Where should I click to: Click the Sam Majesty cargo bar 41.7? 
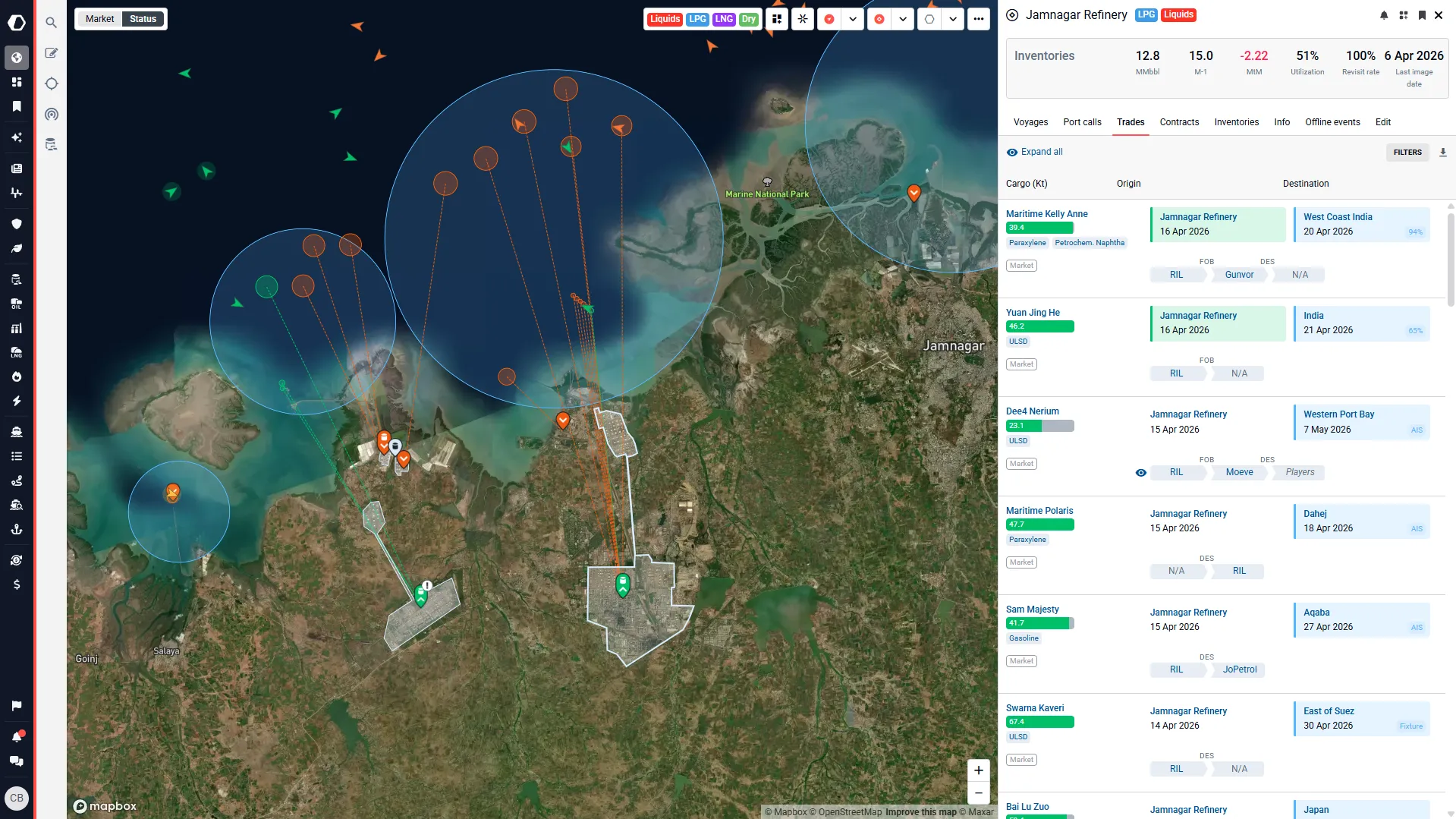pos(1039,623)
